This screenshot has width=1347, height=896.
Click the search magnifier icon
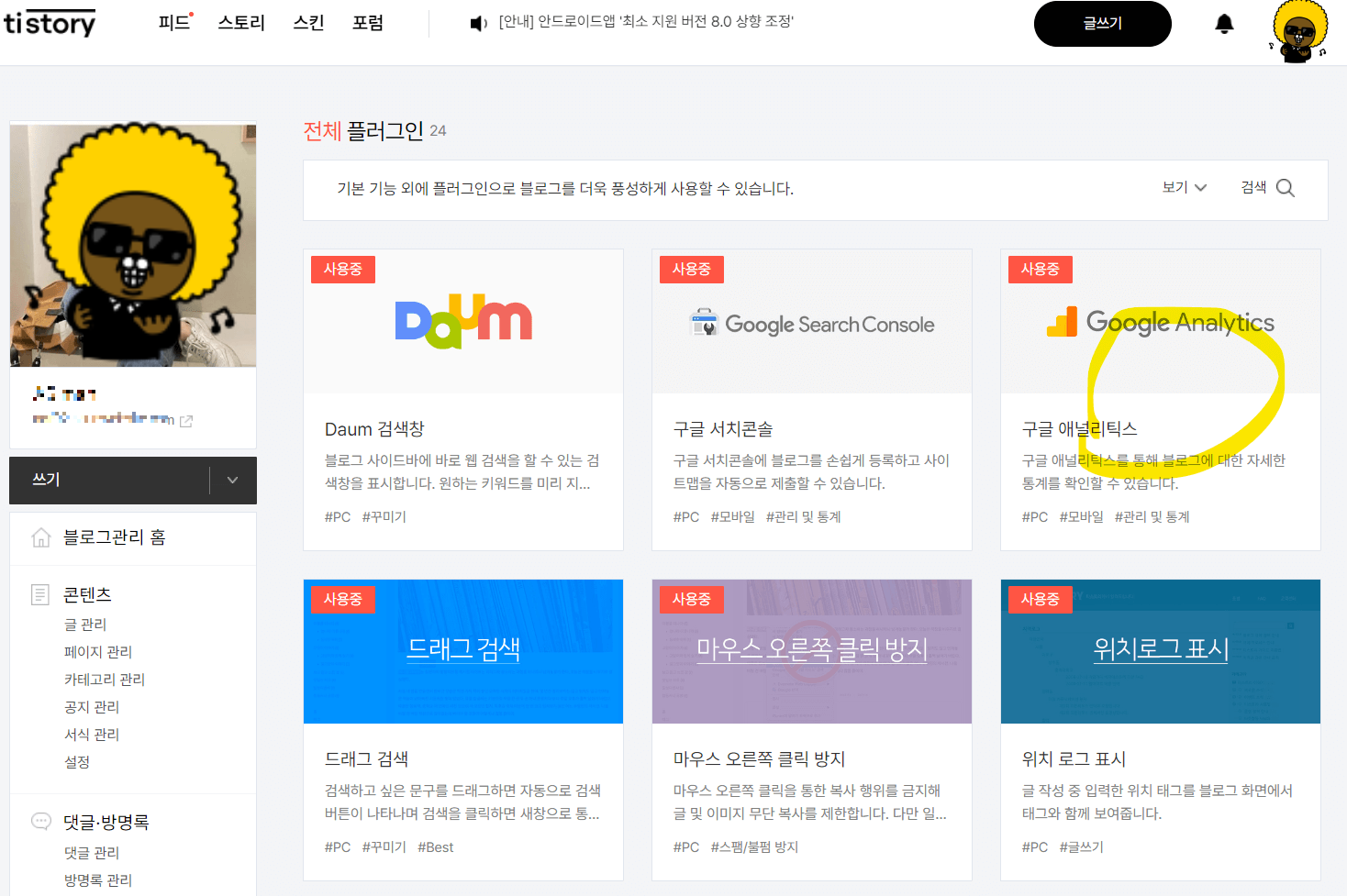[x=1286, y=188]
